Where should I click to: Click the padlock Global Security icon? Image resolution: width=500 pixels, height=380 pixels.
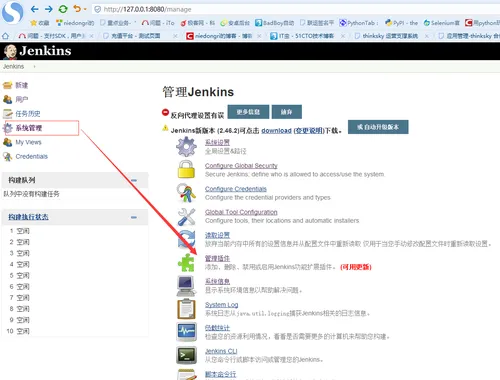(x=186, y=170)
